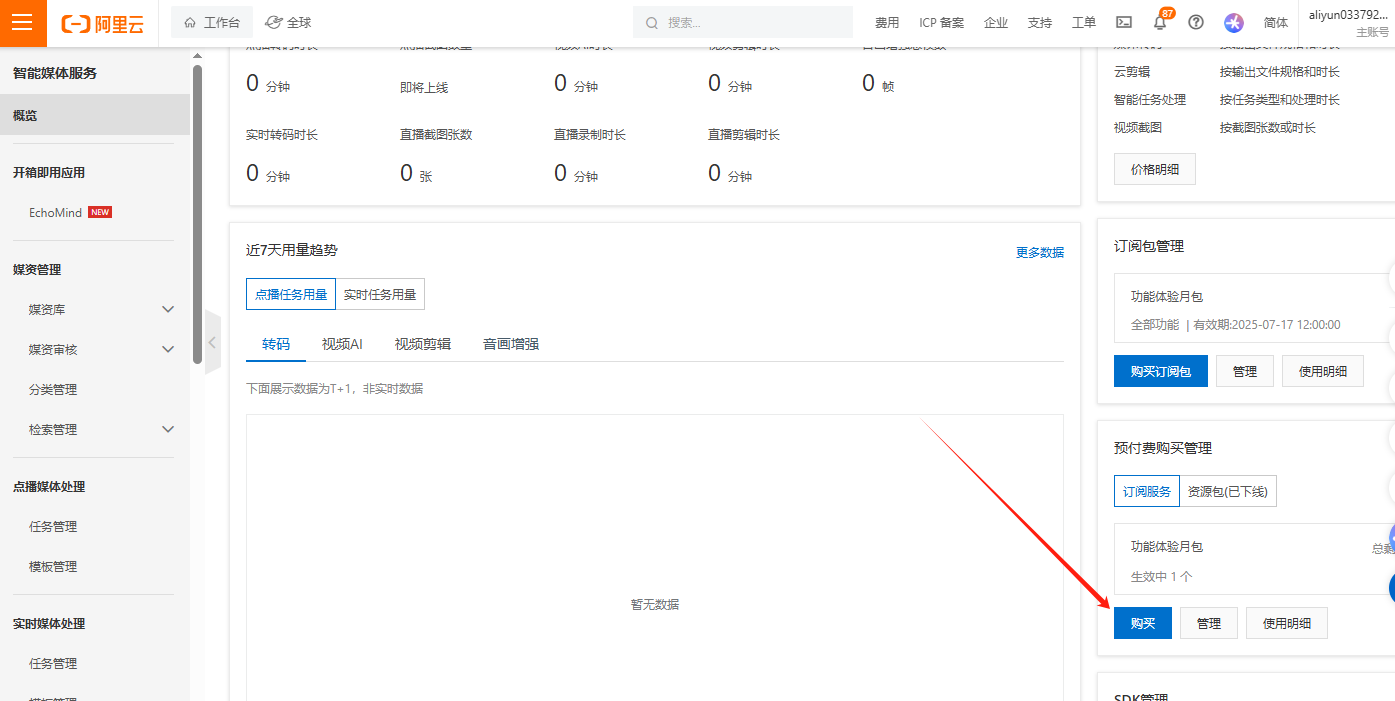Open the 费用 menu
The height and width of the screenshot is (701, 1395).
(887, 22)
